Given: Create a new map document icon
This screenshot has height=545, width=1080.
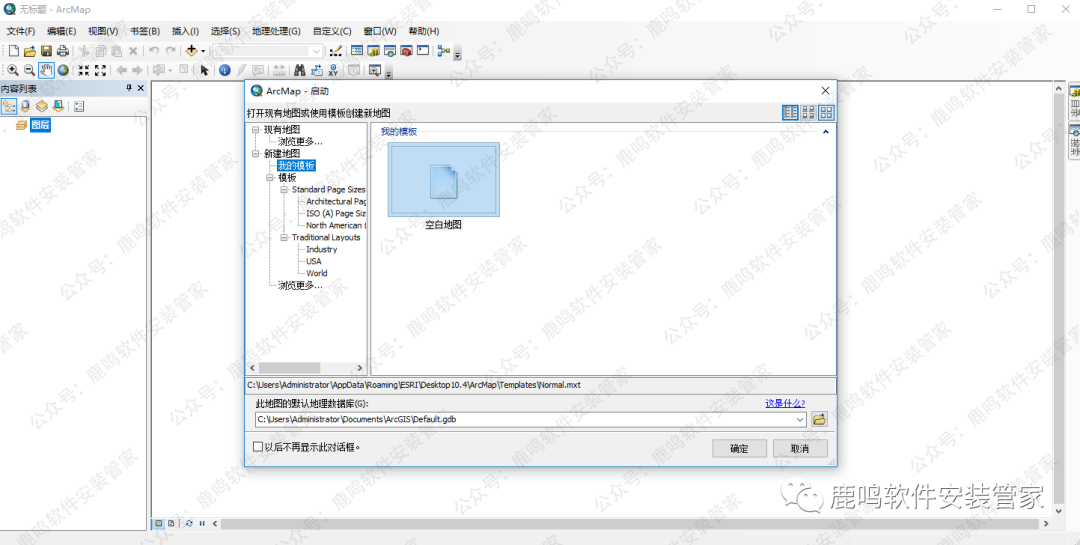Looking at the screenshot, I should pos(13,51).
